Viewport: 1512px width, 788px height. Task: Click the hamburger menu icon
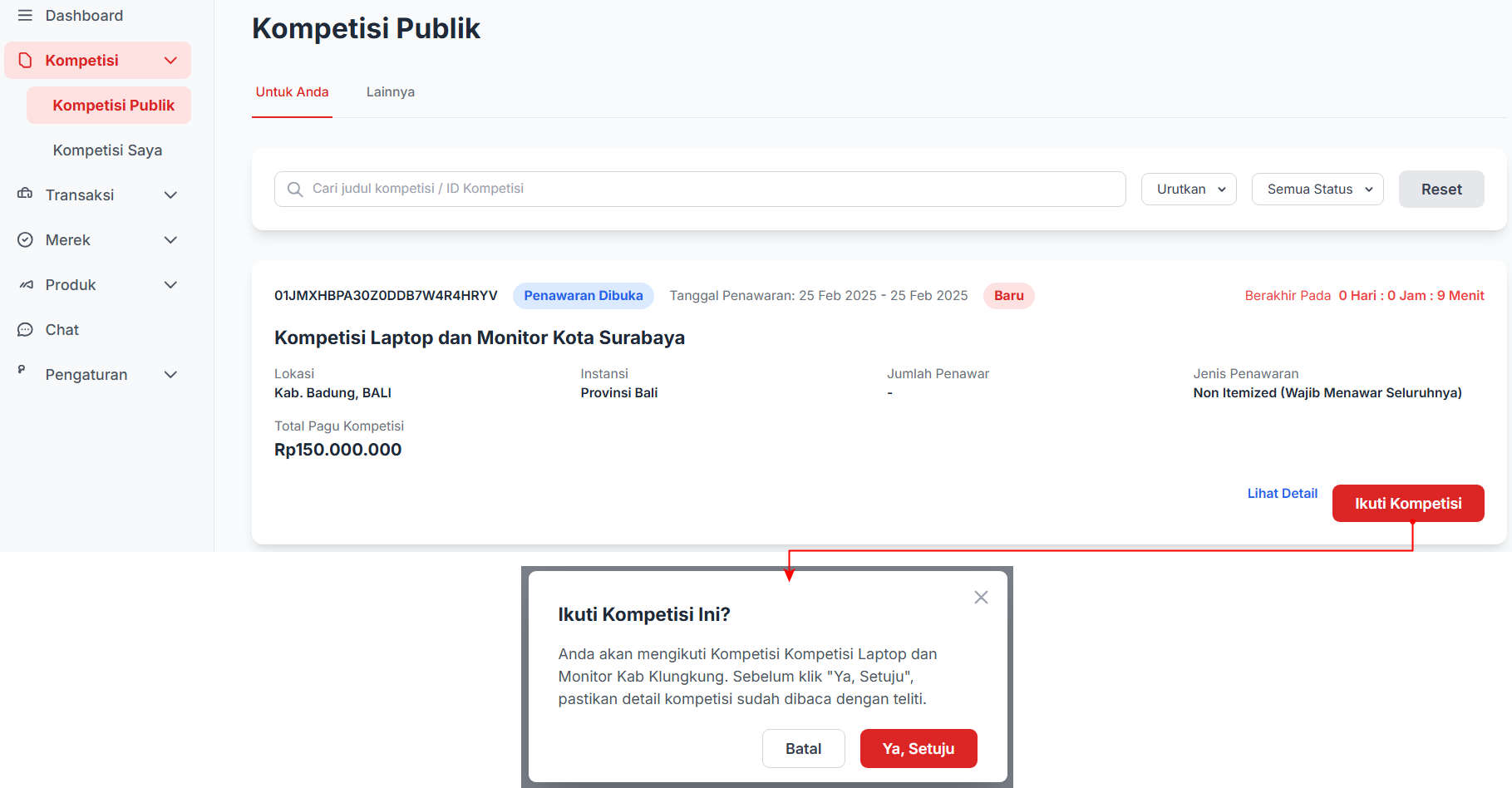coord(25,16)
